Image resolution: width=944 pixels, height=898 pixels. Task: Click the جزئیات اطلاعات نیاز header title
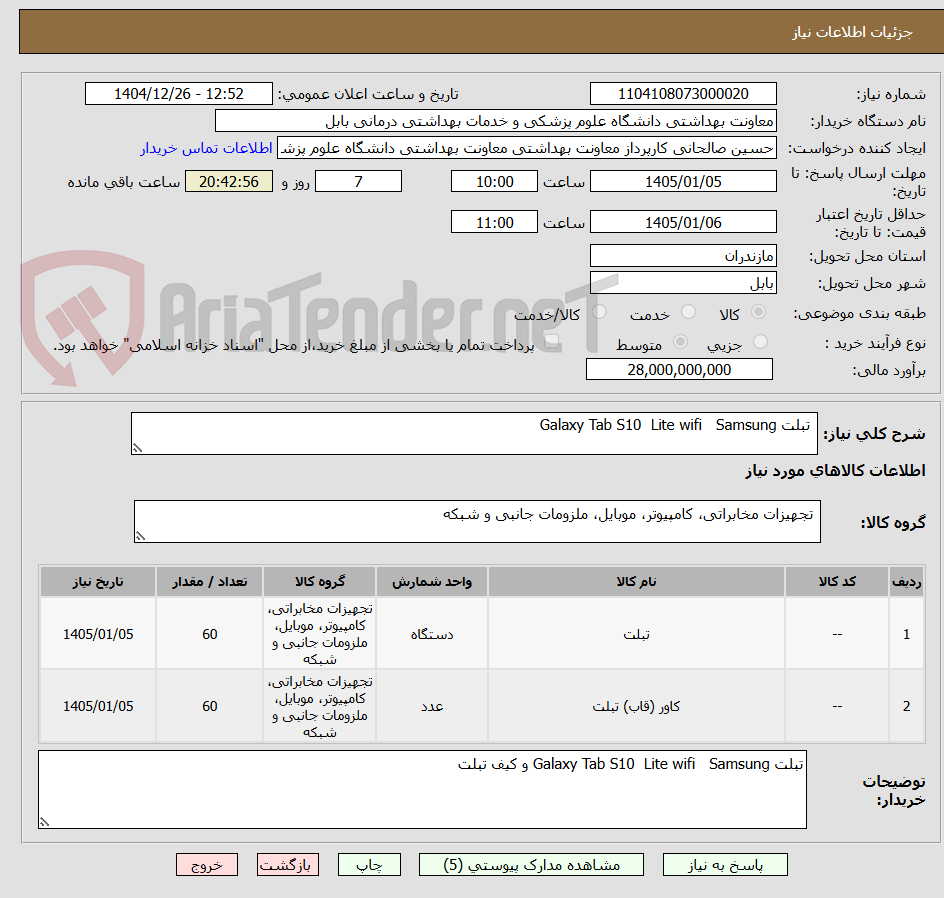pyautogui.click(x=852, y=32)
